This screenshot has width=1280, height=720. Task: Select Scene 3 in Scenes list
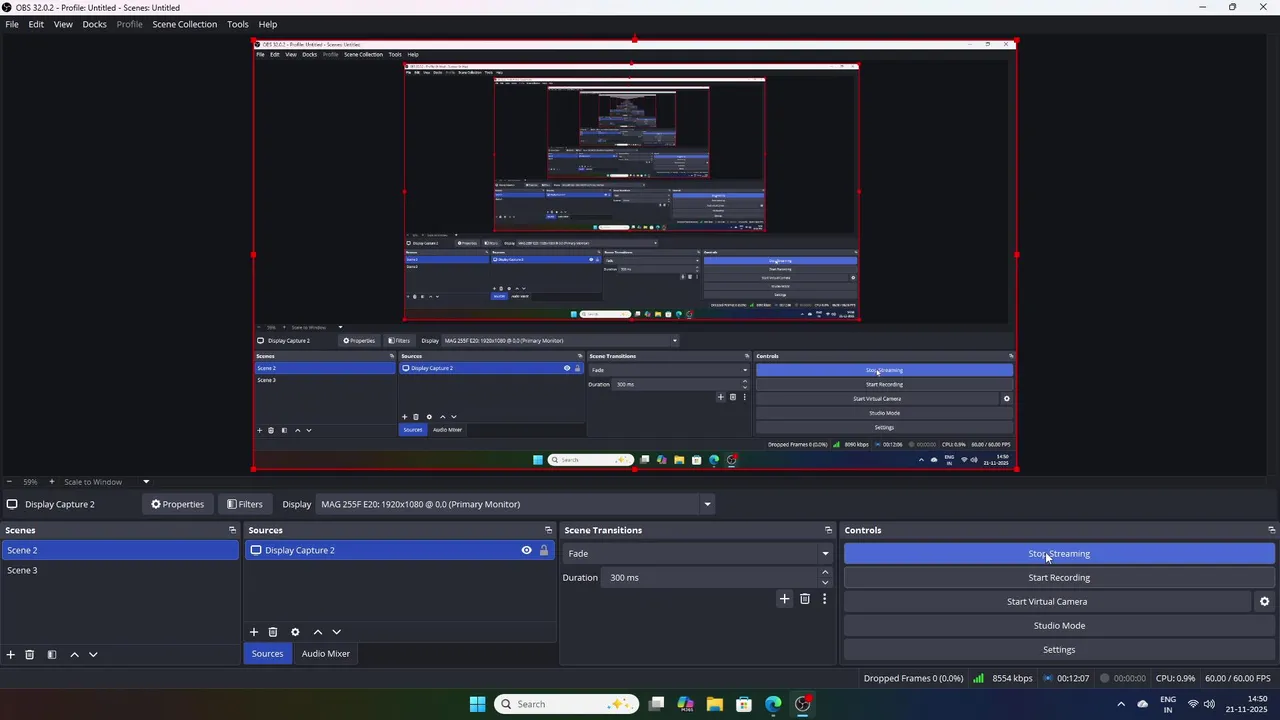(x=120, y=570)
